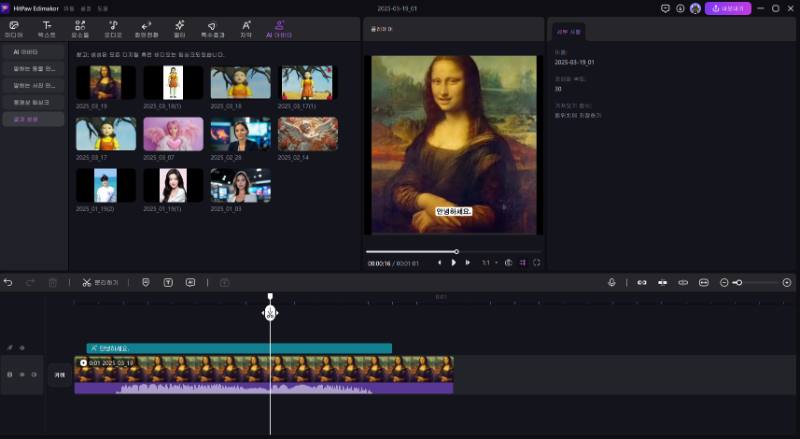
Task: Click the preview progress bar handle
Action: pos(456,252)
